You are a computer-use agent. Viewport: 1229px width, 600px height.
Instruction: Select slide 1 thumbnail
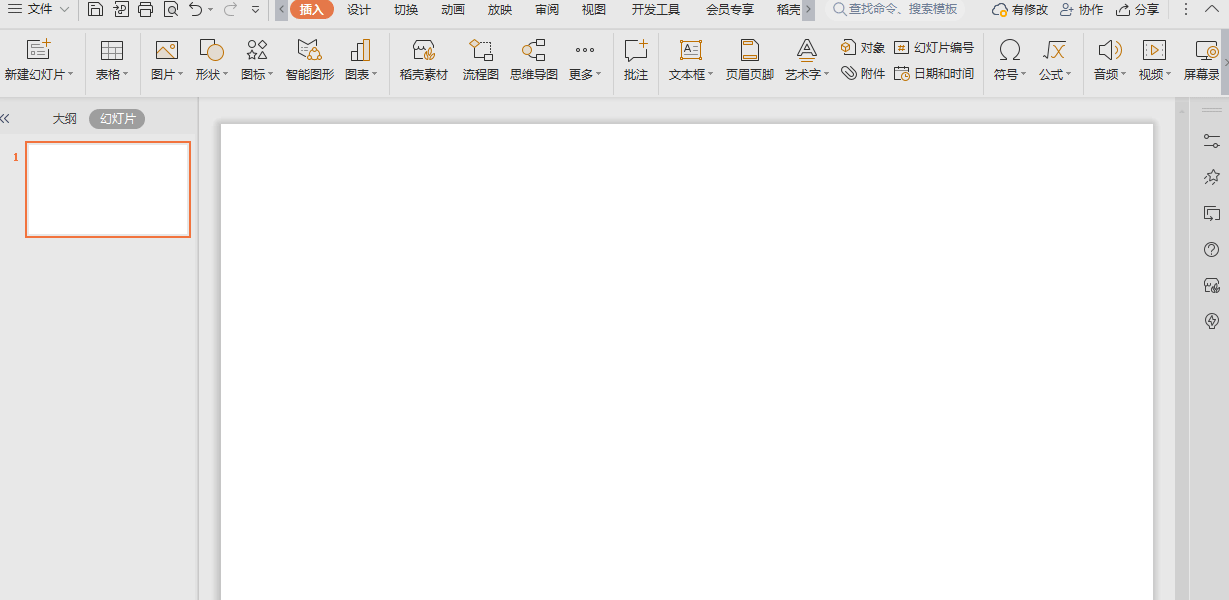(x=108, y=189)
